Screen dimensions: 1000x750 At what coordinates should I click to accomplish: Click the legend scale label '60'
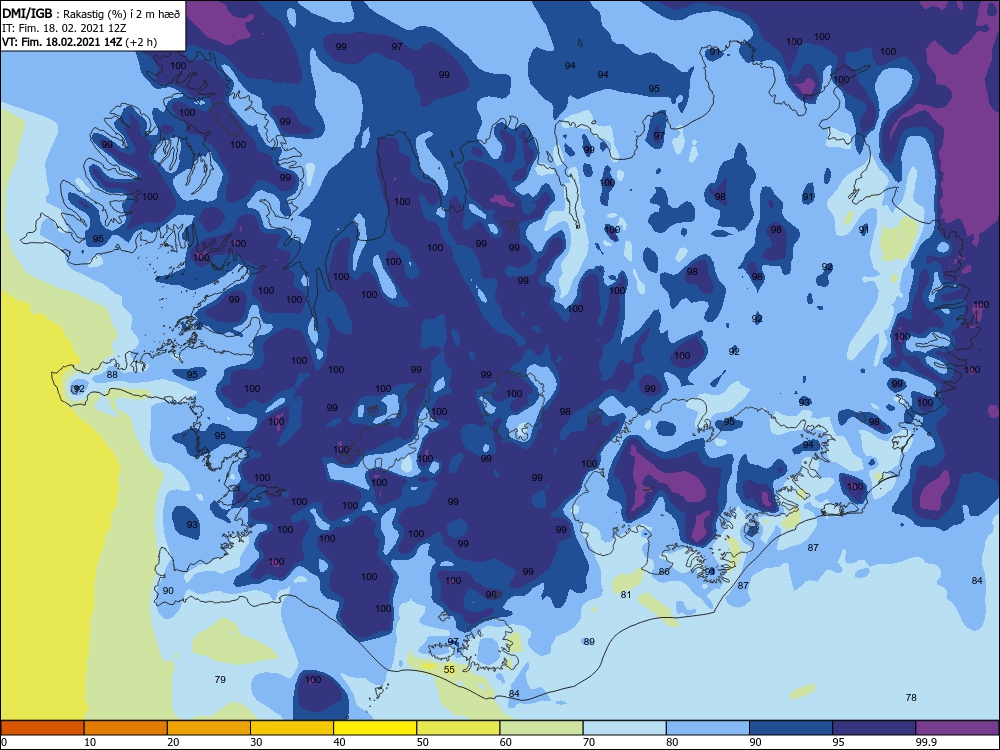(506, 742)
